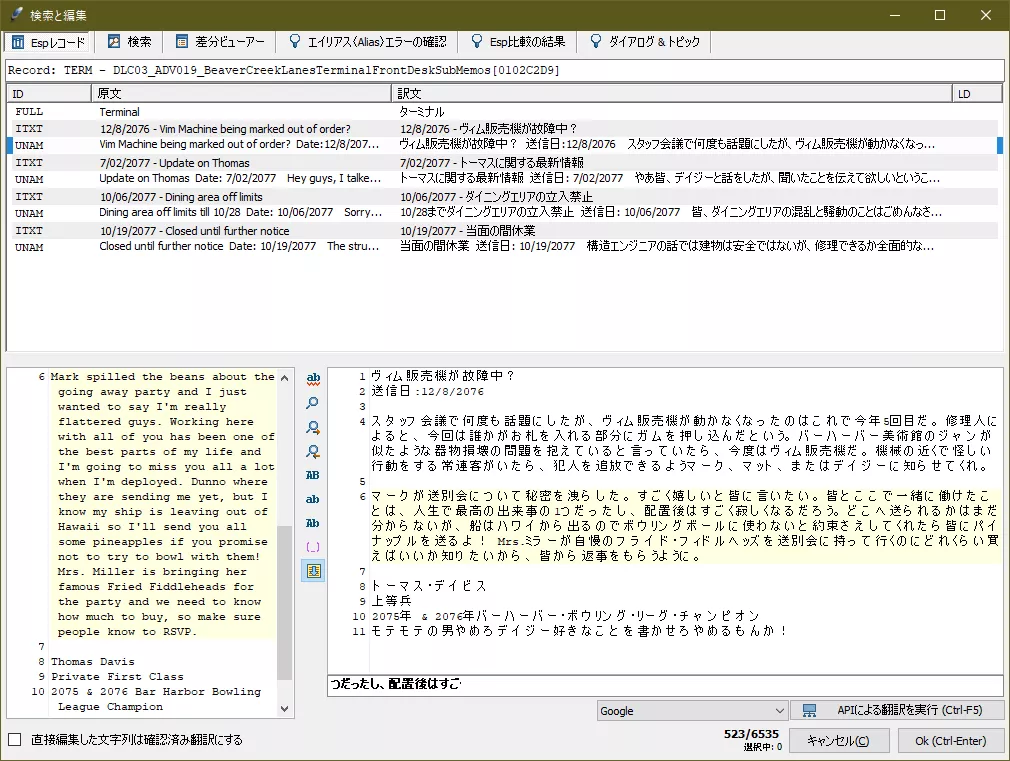The height and width of the screenshot is (761, 1010).
Task: Find previous with magnifier back-arrow icon
Action: [x=313, y=451]
